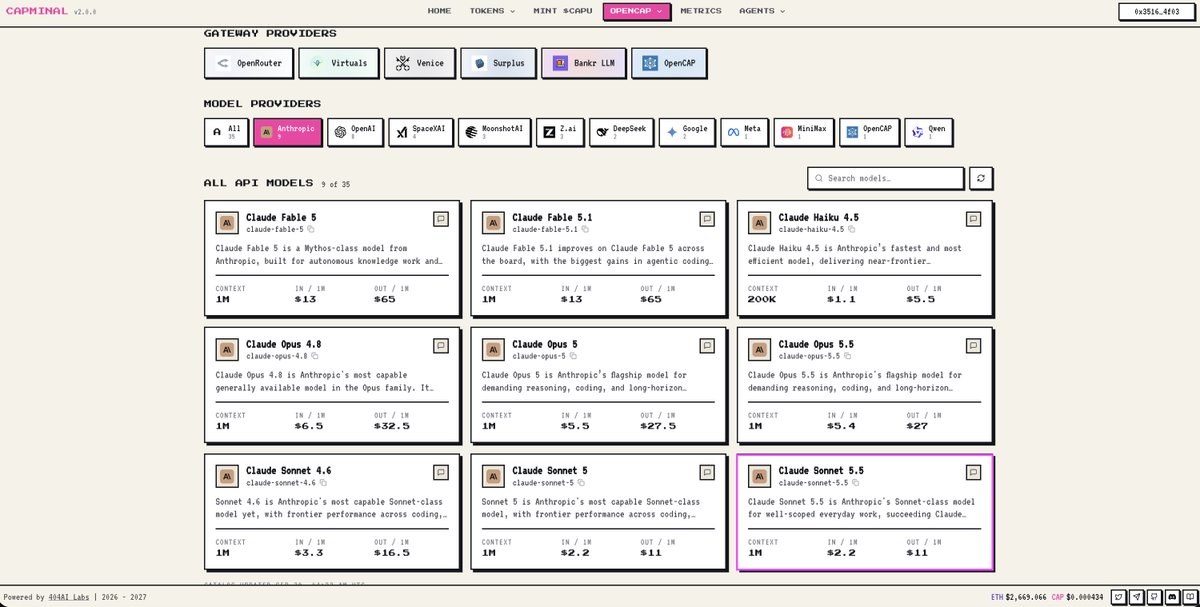
Task: Open the Claude Opus 5 model card
Action: pyautogui.click(x=597, y=384)
